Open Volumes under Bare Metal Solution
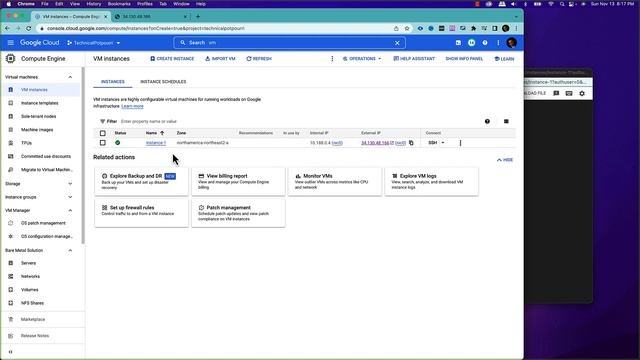This screenshot has width=640, height=360. coord(29,290)
